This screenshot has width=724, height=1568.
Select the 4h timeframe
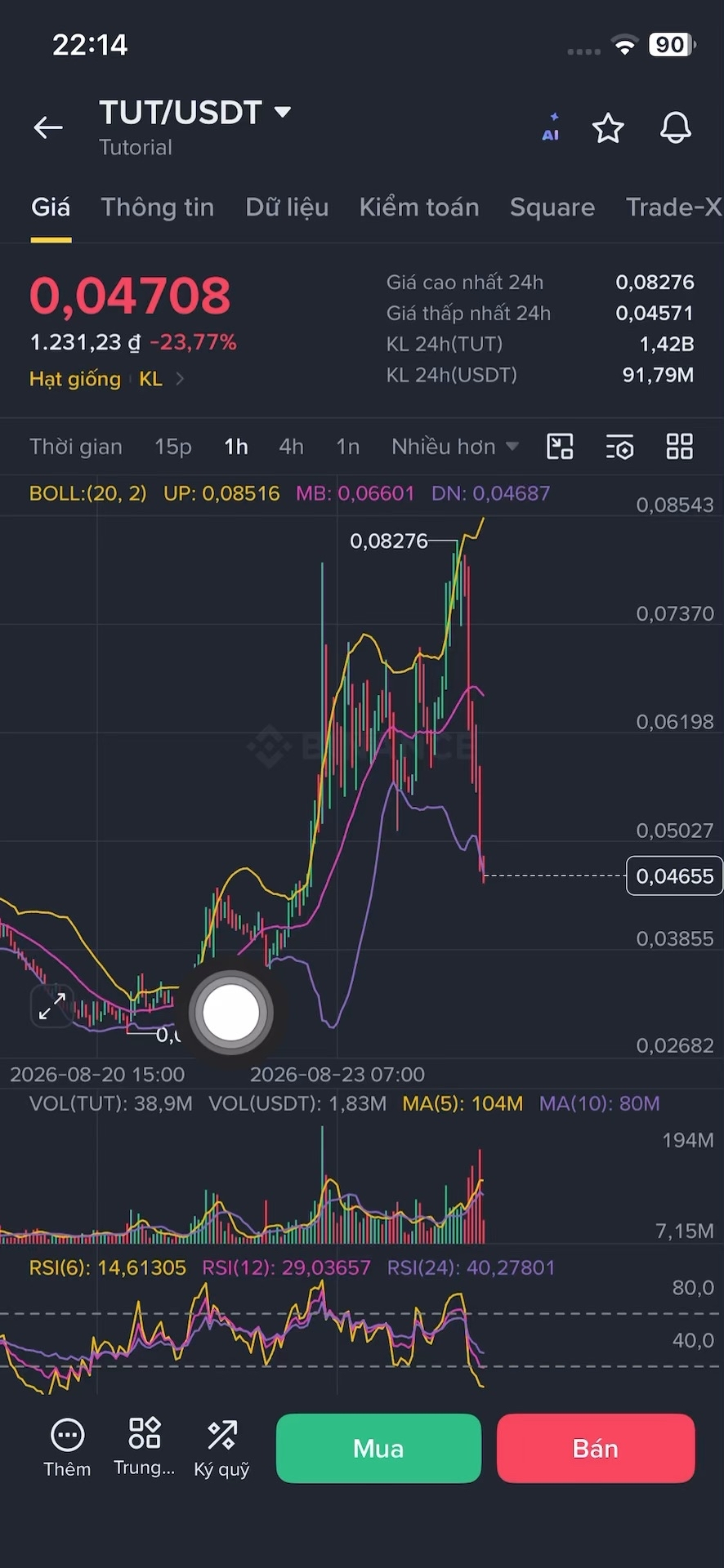[291, 447]
